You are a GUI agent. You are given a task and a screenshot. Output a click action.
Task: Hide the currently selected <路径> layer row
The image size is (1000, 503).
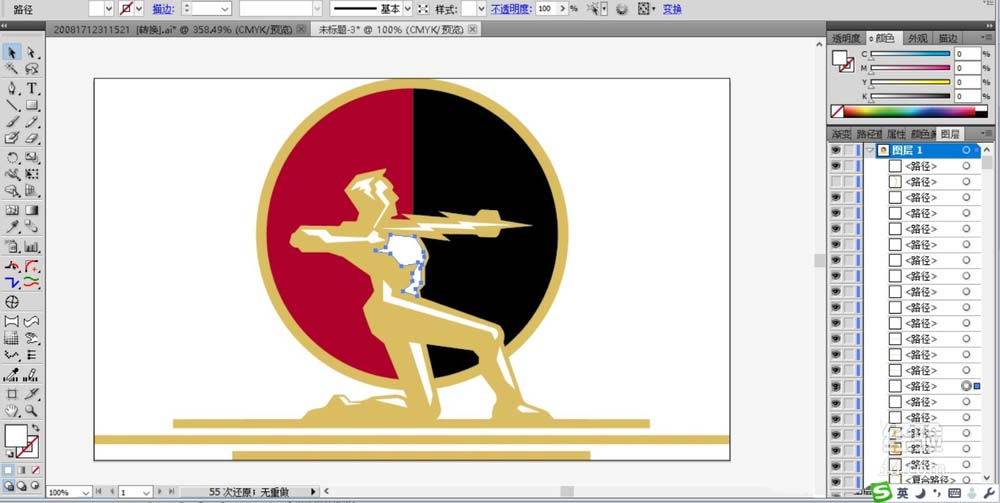click(x=835, y=386)
